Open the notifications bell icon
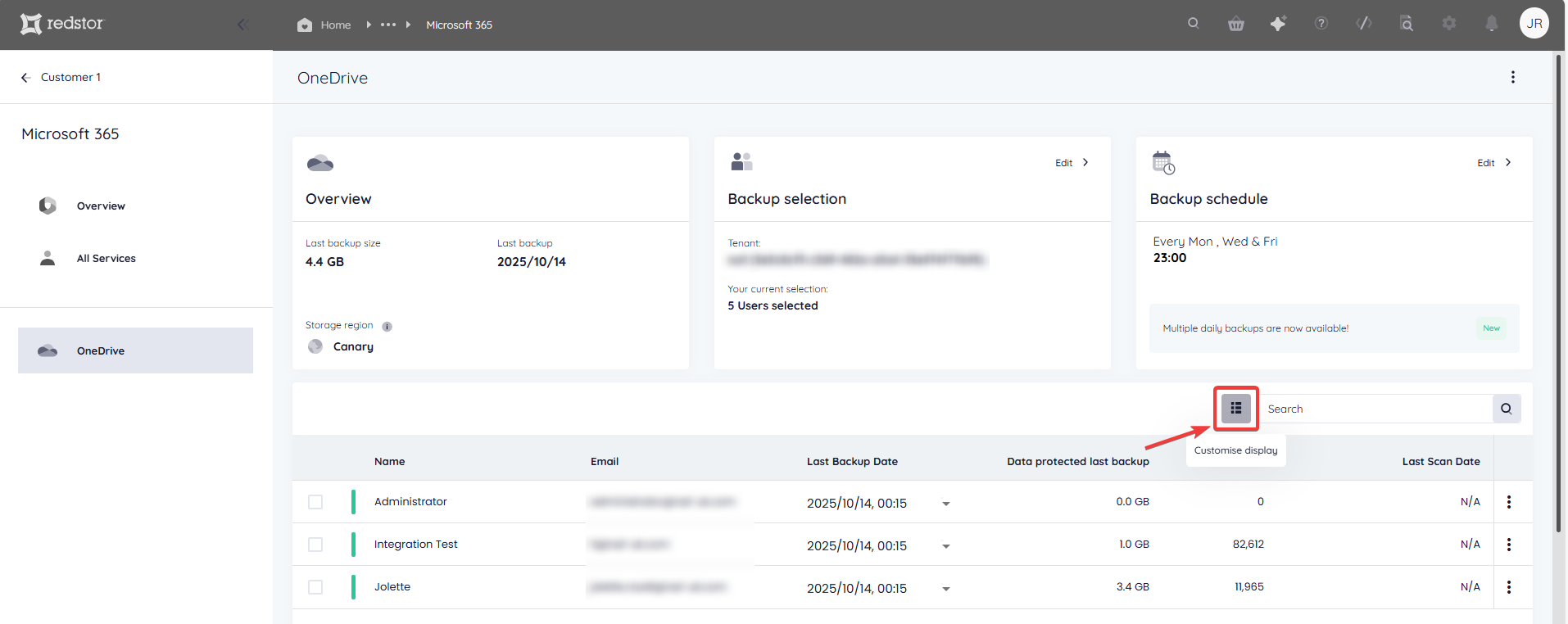Image resolution: width=1568 pixels, height=624 pixels. pyautogui.click(x=1492, y=24)
